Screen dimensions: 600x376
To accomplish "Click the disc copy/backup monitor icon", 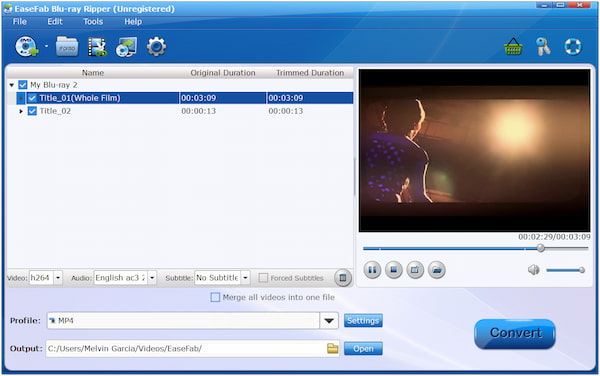I will coord(126,47).
